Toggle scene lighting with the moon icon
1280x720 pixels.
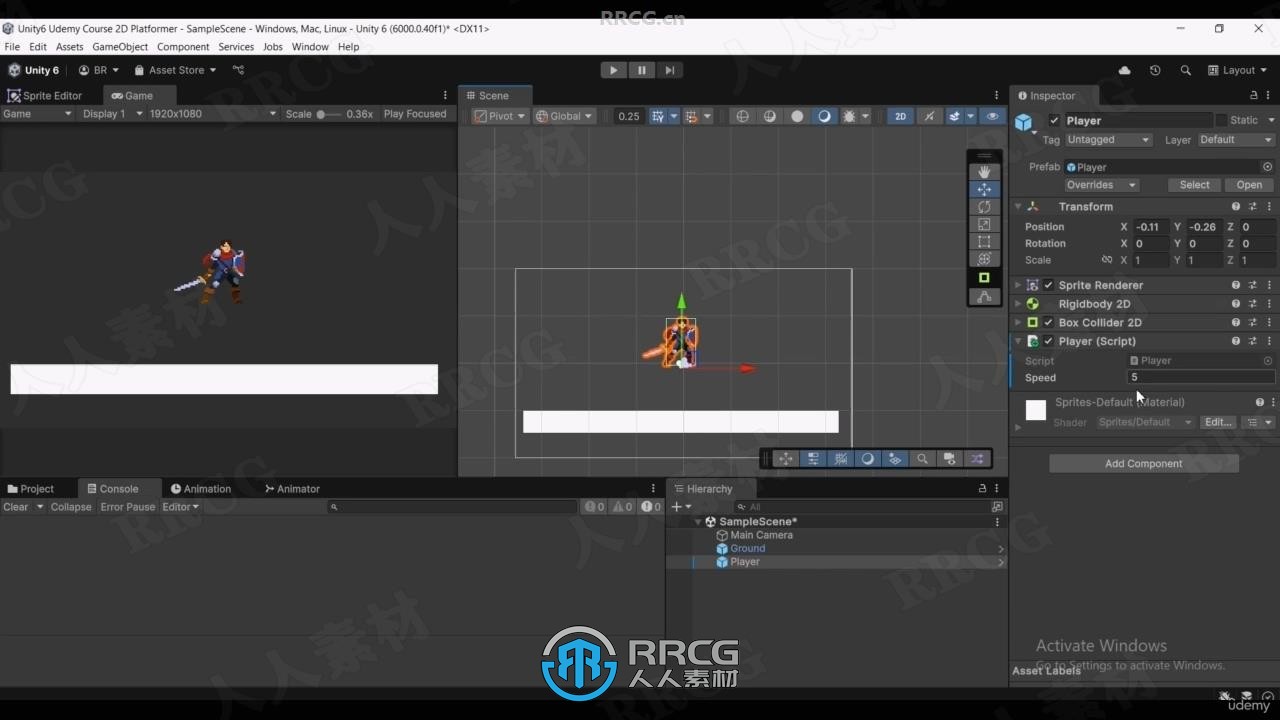(x=824, y=116)
